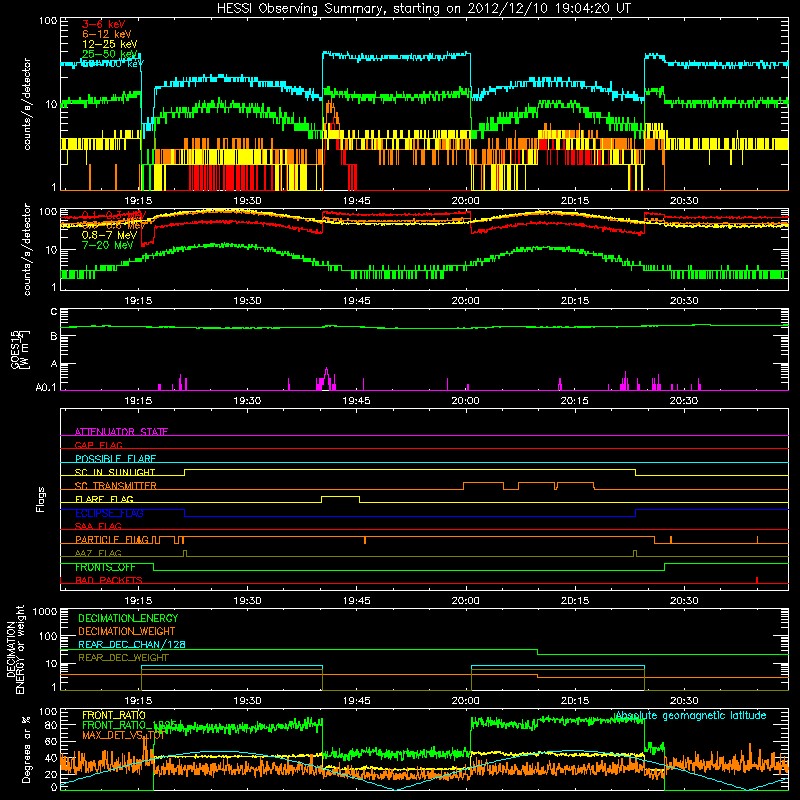This screenshot has height=800, width=800.
Task: Select the BAD_PACKETS flag label
Action: pyautogui.click(x=109, y=580)
